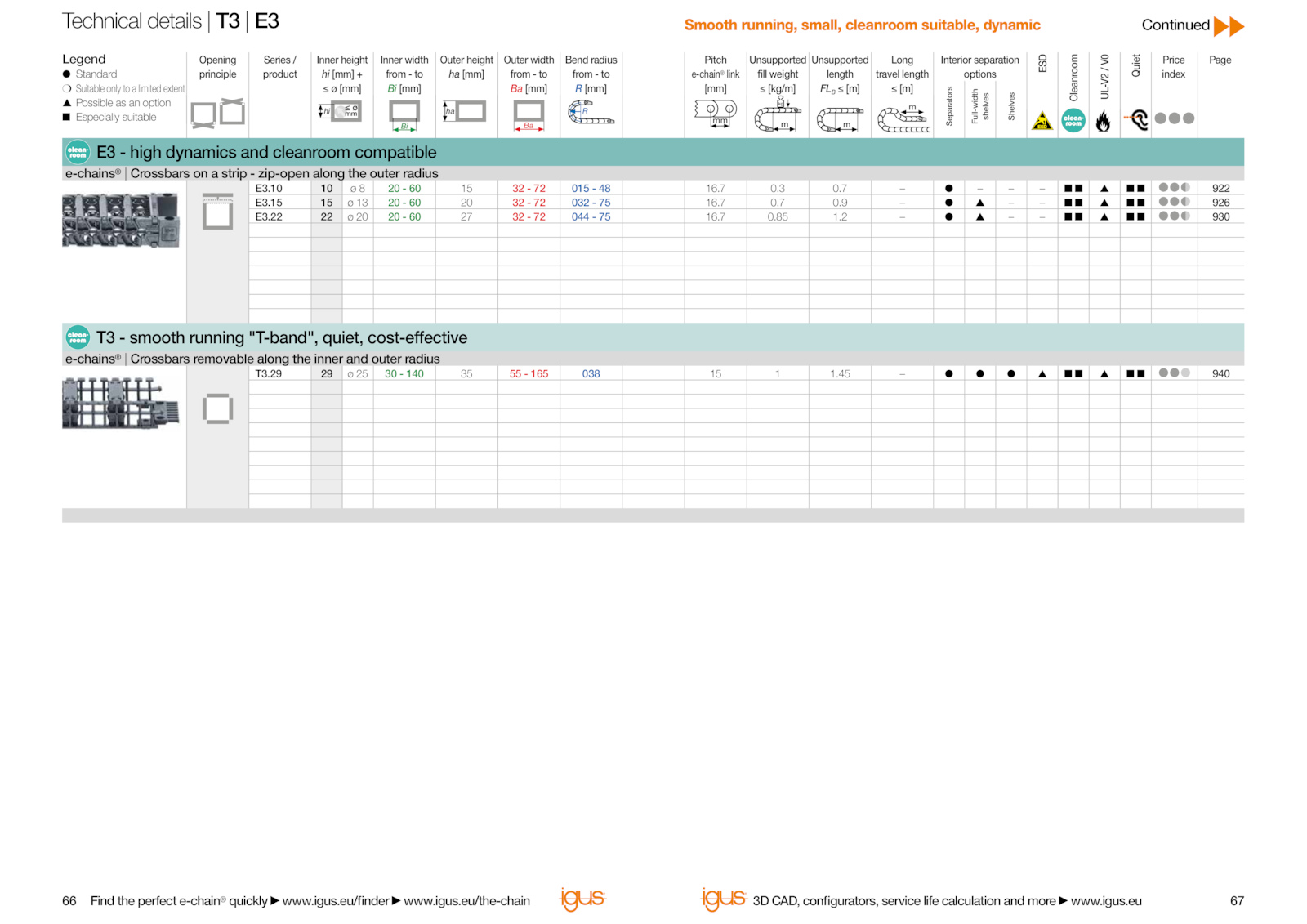Click the teal cleanroom icon in column header
This screenshot has width=1307, height=924.
click(x=1073, y=120)
